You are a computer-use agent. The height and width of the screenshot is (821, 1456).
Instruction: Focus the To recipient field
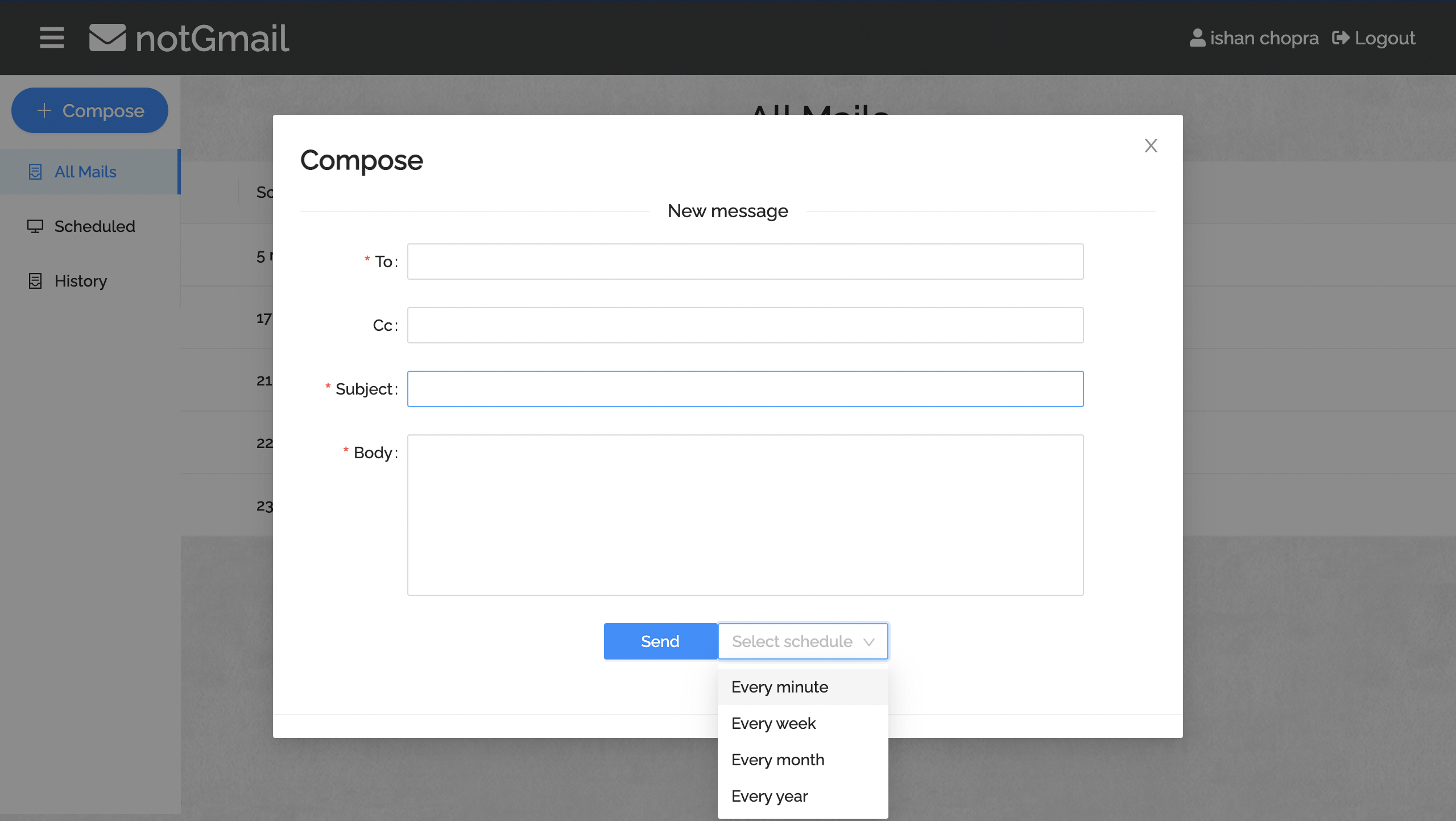(x=745, y=262)
